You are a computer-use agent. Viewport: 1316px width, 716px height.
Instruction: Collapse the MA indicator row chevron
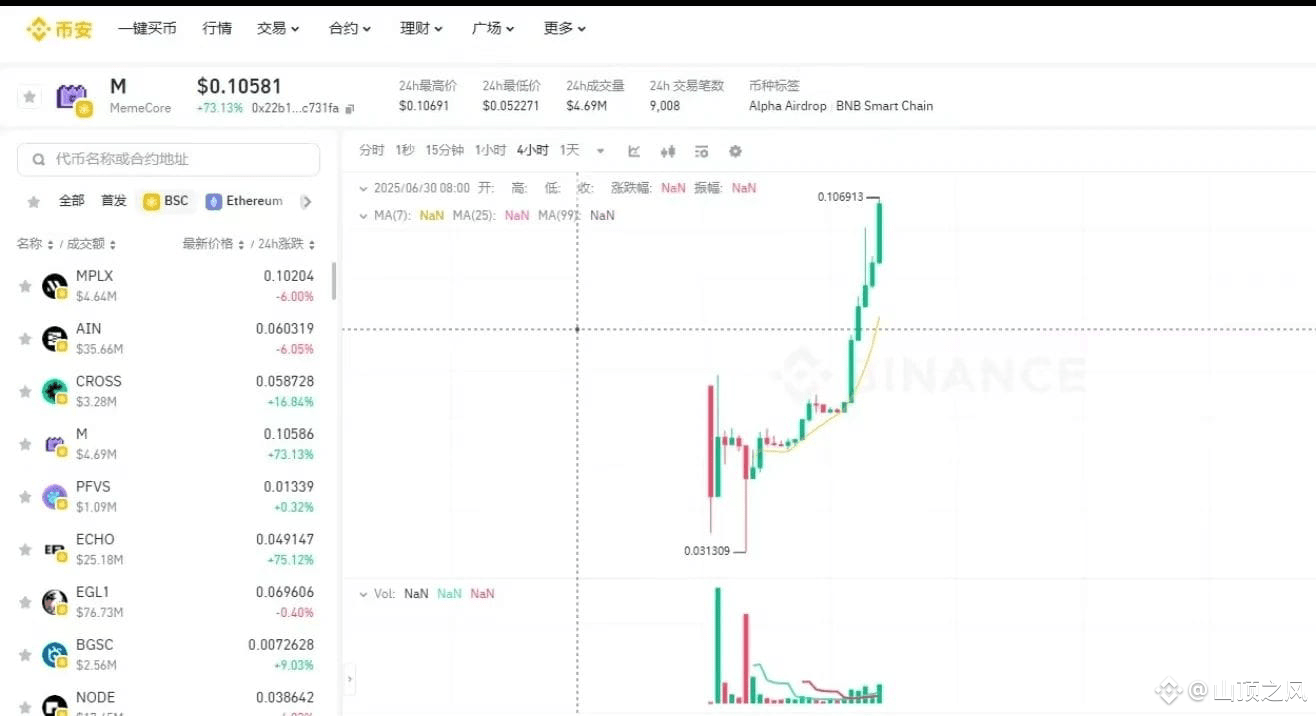coord(363,215)
